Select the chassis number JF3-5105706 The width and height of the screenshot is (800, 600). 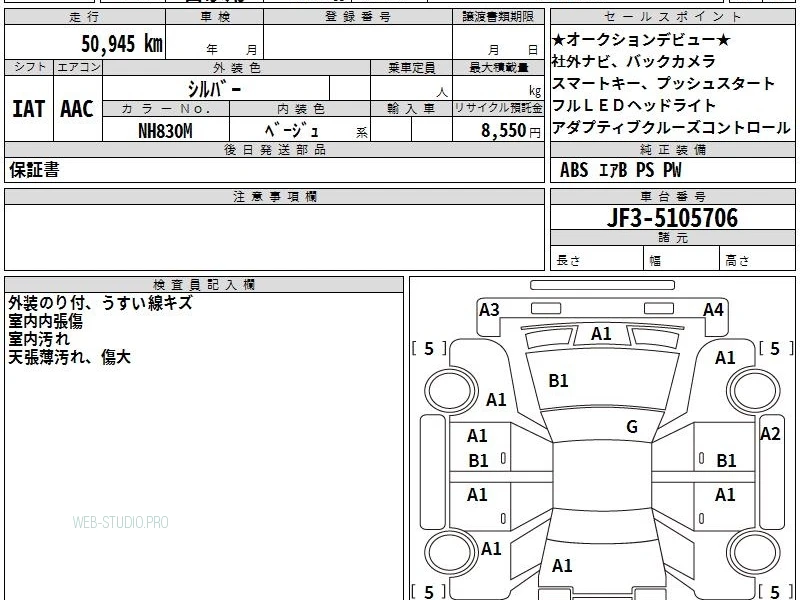[x=672, y=218]
